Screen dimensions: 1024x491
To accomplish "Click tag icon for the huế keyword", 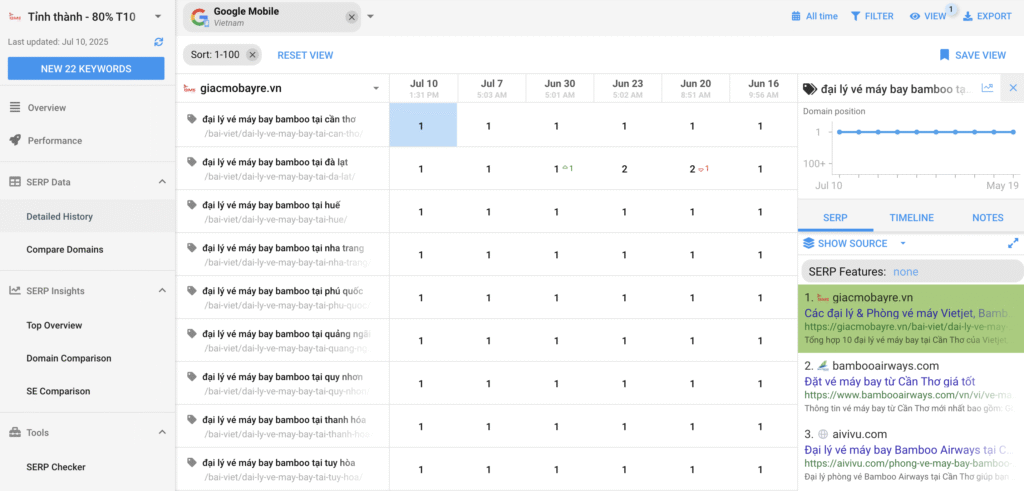I will pos(191,204).
